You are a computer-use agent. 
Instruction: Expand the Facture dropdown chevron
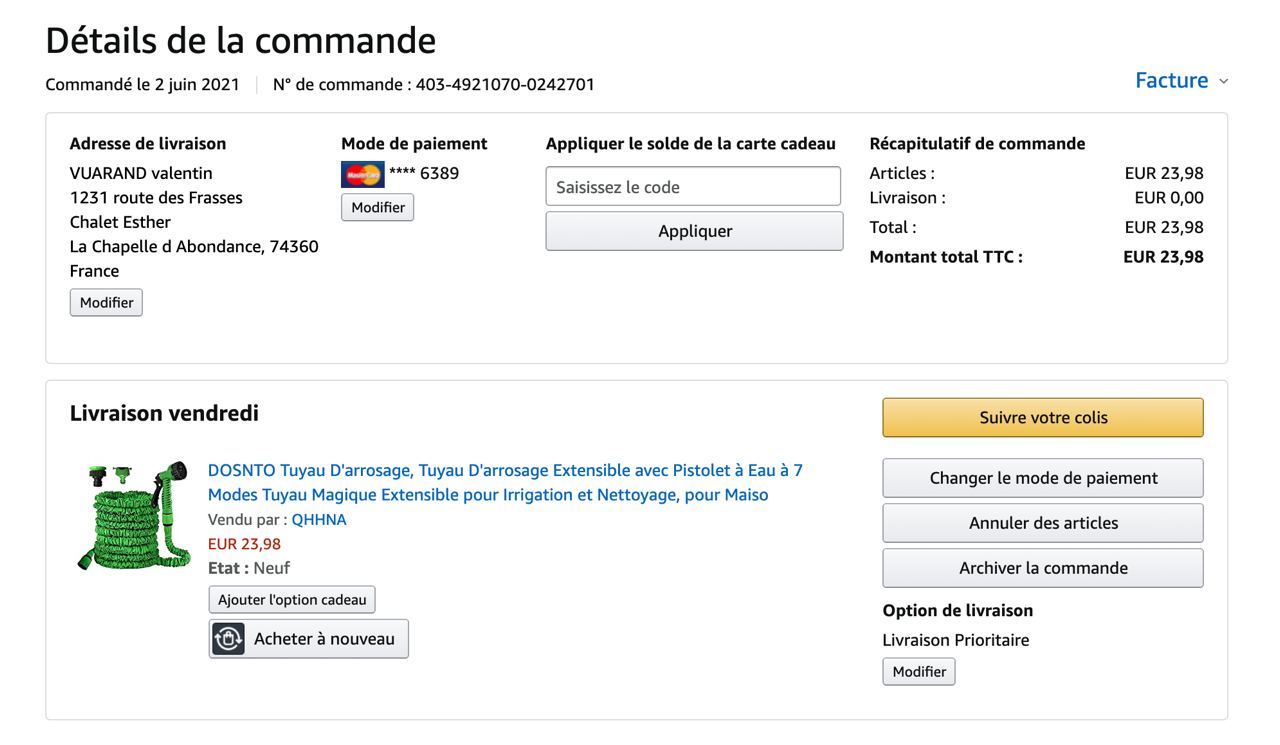tap(1224, 81)
